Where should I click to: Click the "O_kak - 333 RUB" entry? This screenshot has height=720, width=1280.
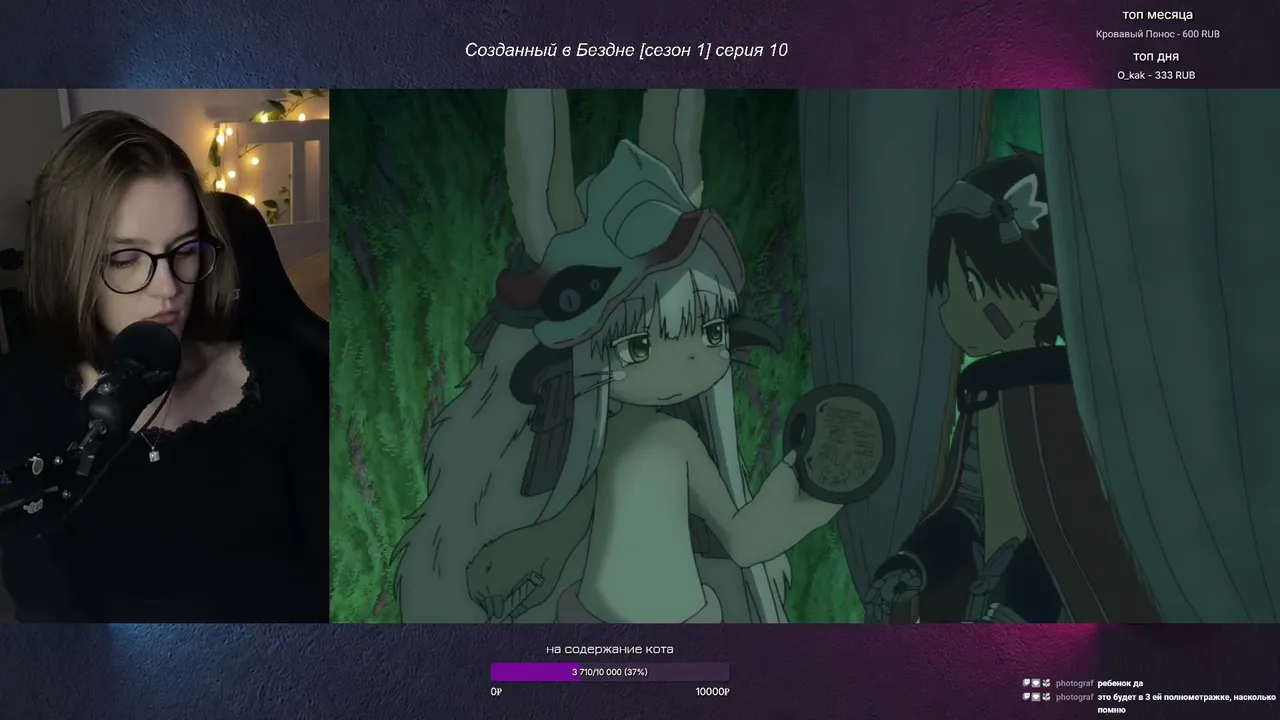click(1156, 76)
